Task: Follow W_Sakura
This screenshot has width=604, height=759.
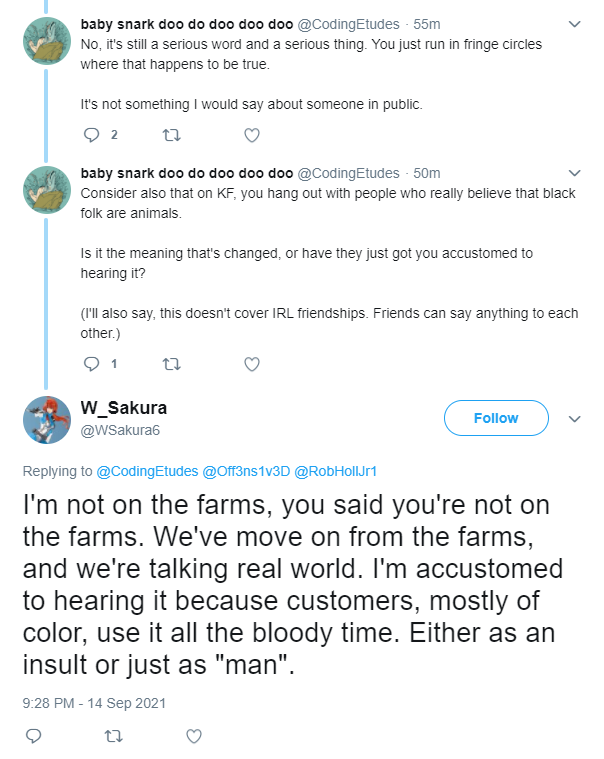Action: (x=496, y=418)
